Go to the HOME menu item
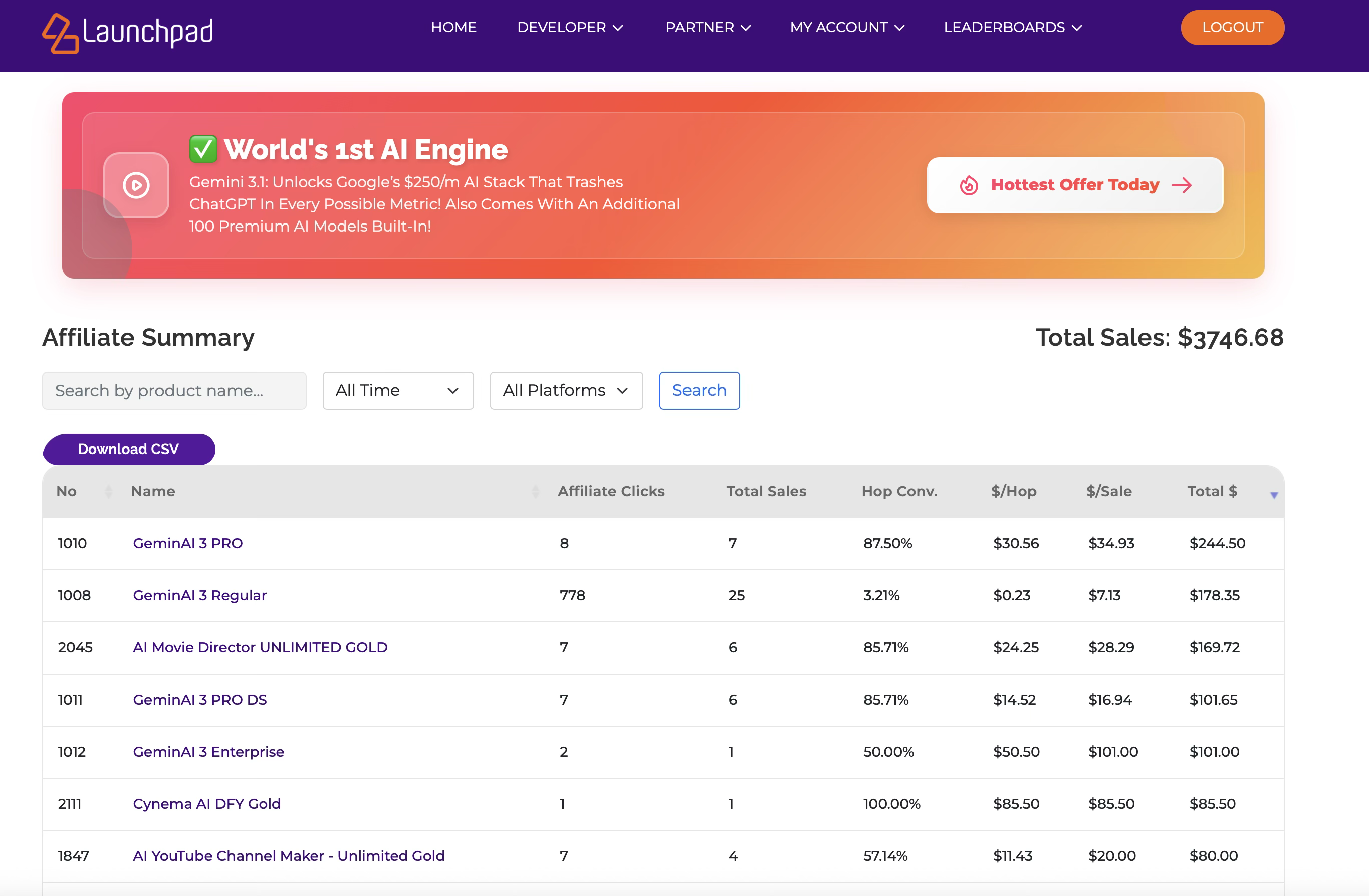 [x=454, y=27]
